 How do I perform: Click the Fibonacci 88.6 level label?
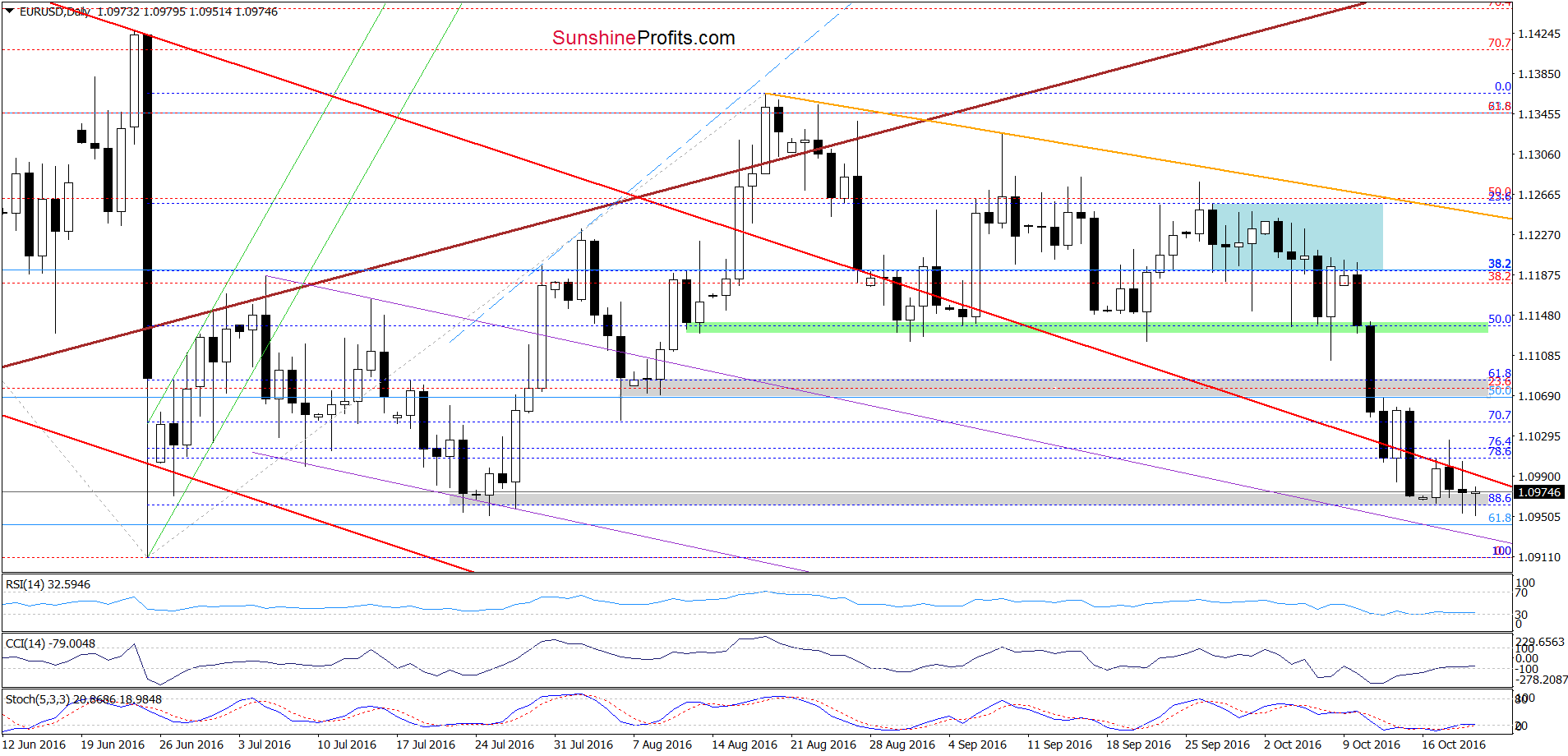tap(1500, 498)
